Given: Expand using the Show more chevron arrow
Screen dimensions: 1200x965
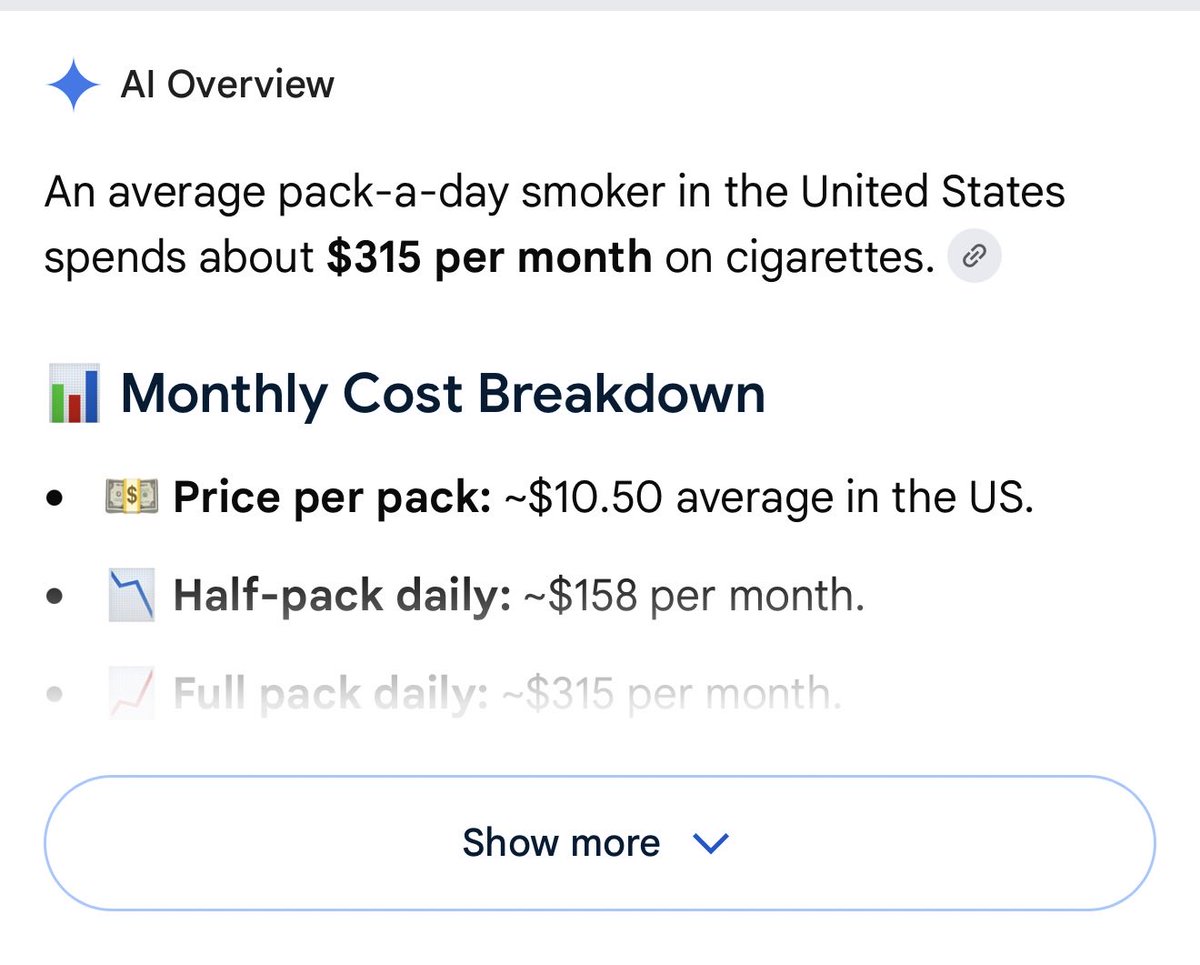Looking at the screenshot, I should (711, 843).
